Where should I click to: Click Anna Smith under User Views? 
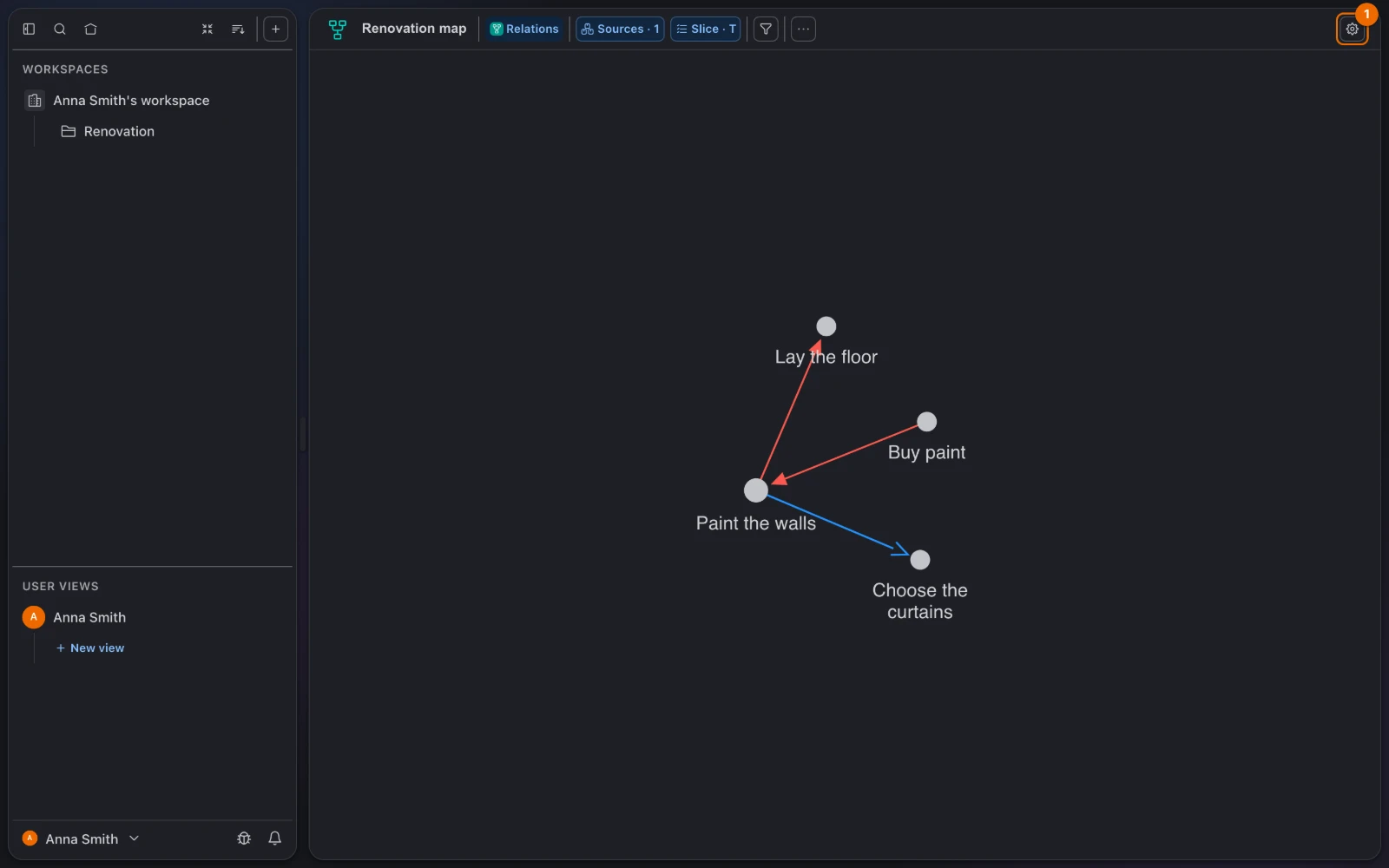[x=89, y=617]
